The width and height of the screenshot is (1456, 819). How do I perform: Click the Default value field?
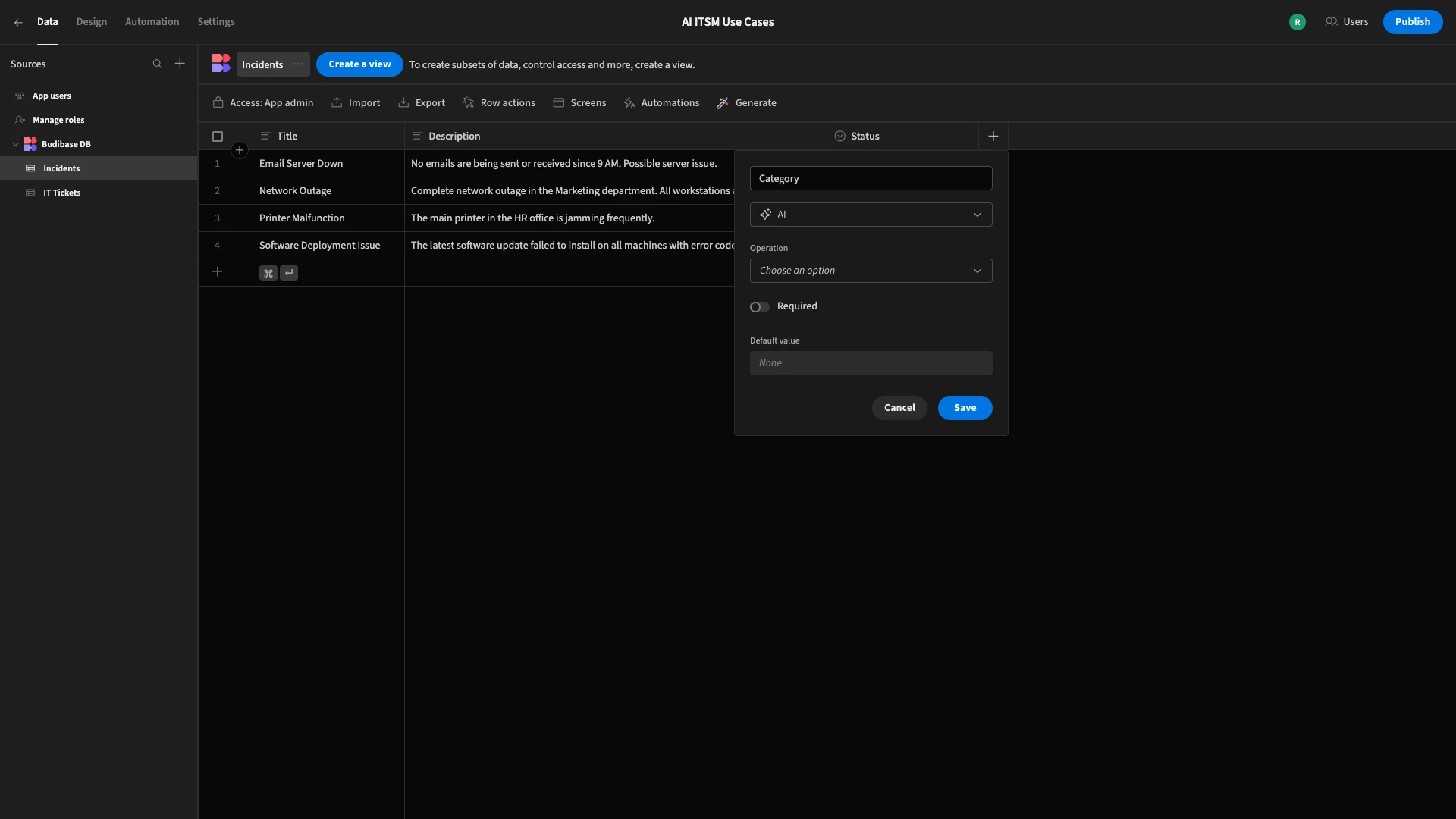(871, 363)
